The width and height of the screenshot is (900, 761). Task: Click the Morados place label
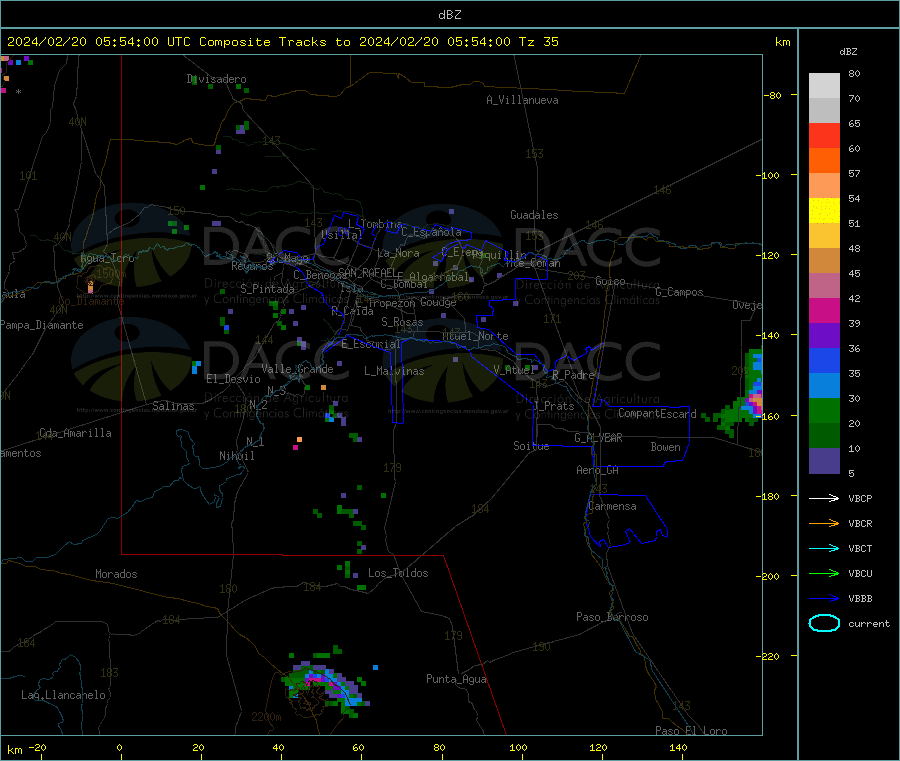tap(116, 574)
